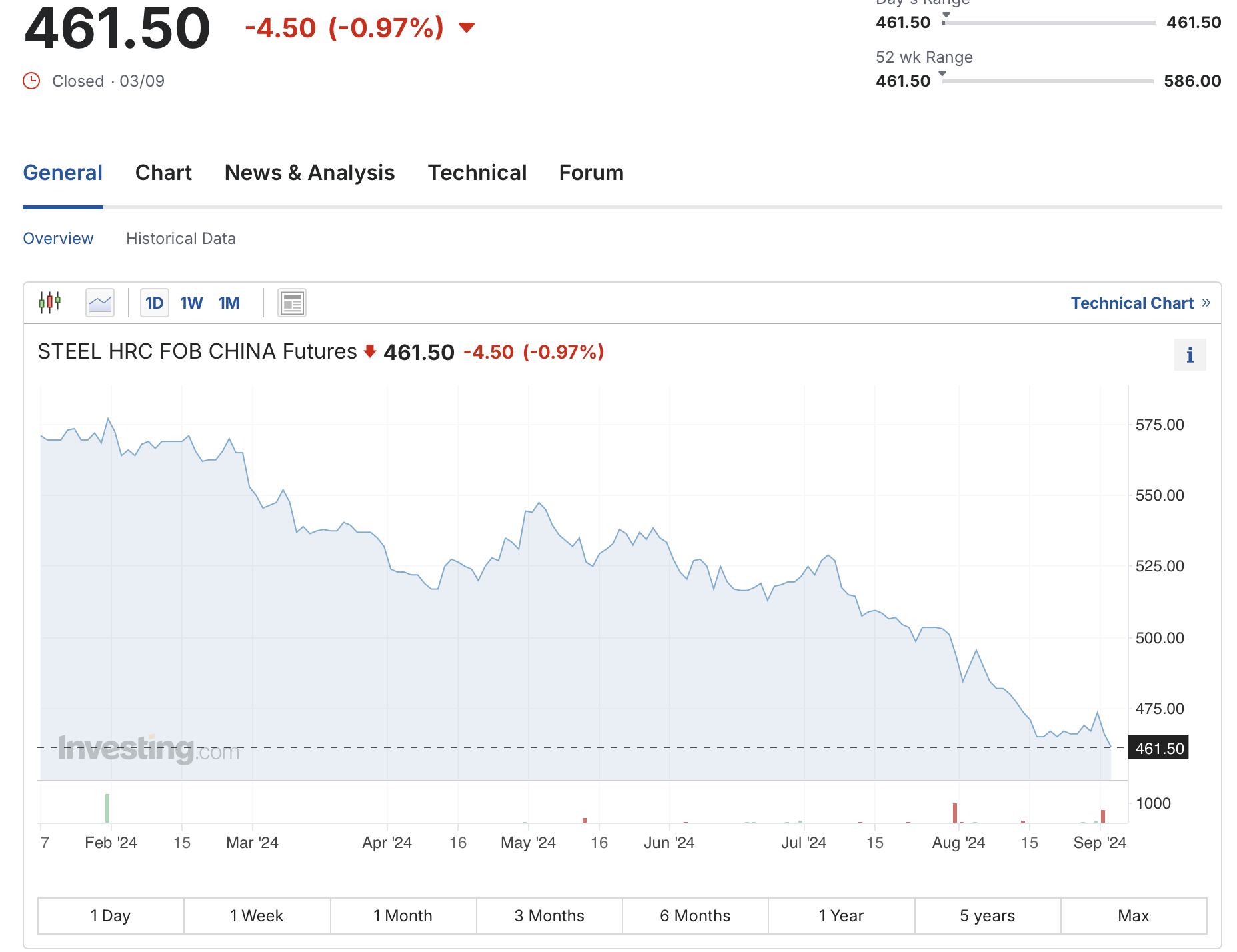Screen dimensions: 1237x952
Task: Click the 550.00 axis label
Action: point(1160,495)
